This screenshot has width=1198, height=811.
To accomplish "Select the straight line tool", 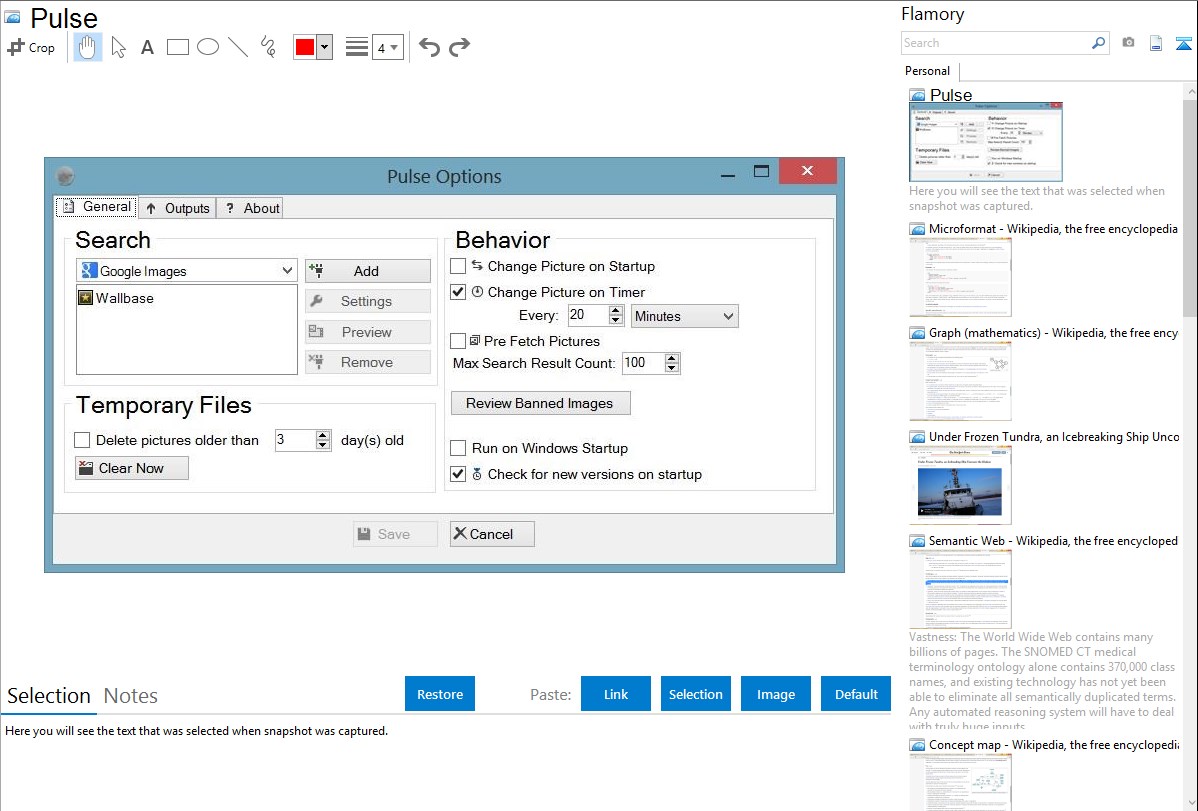I will (238, 47).
